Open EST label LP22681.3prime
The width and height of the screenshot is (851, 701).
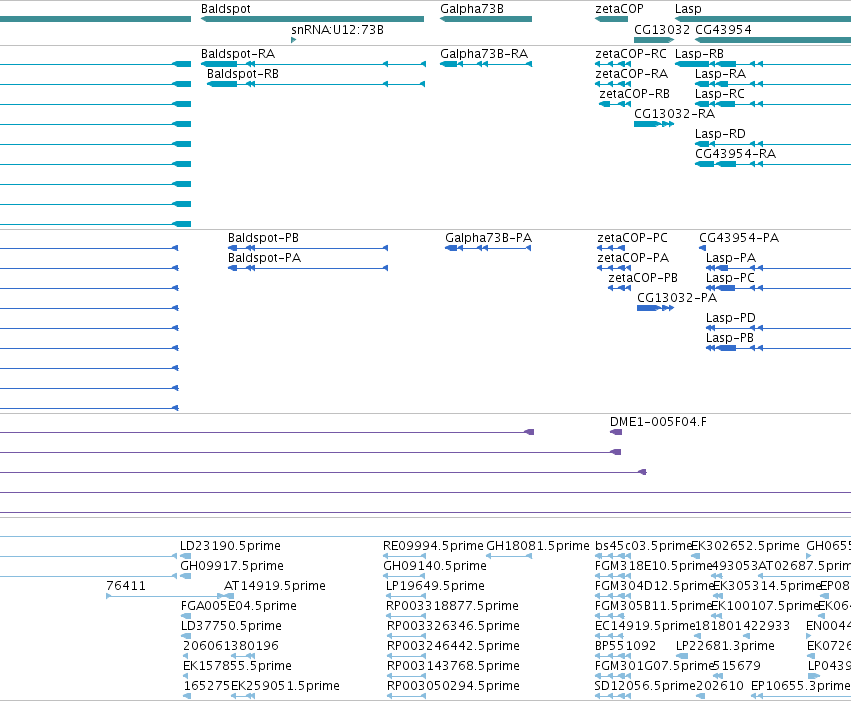pyautogui.click(x=725, y=646)
